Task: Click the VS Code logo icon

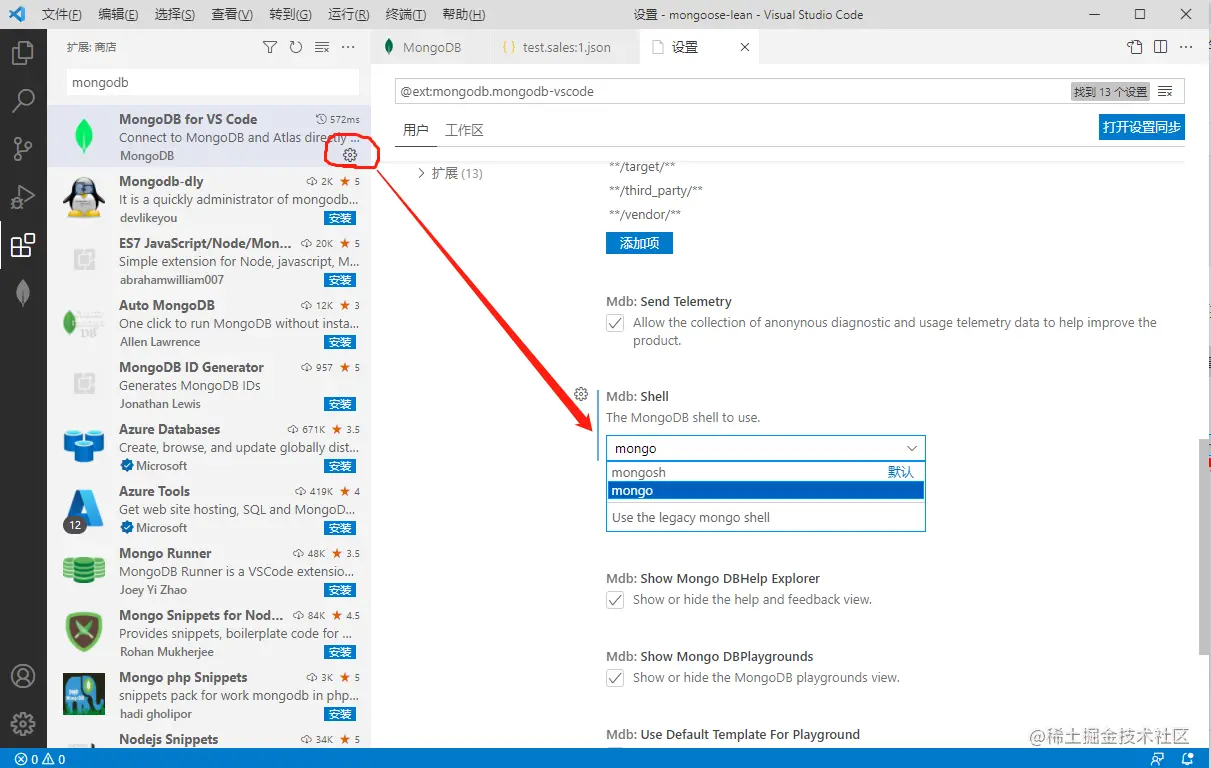Action: pyautogui.click(x=16, y=15)
